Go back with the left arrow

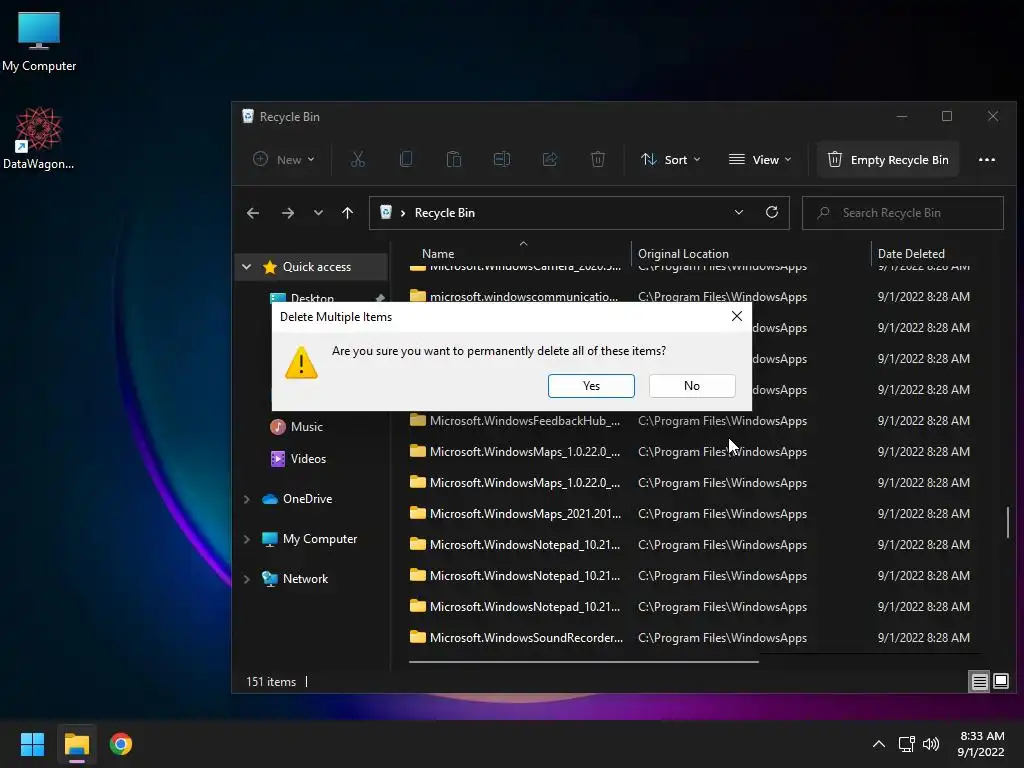[253, 213]
